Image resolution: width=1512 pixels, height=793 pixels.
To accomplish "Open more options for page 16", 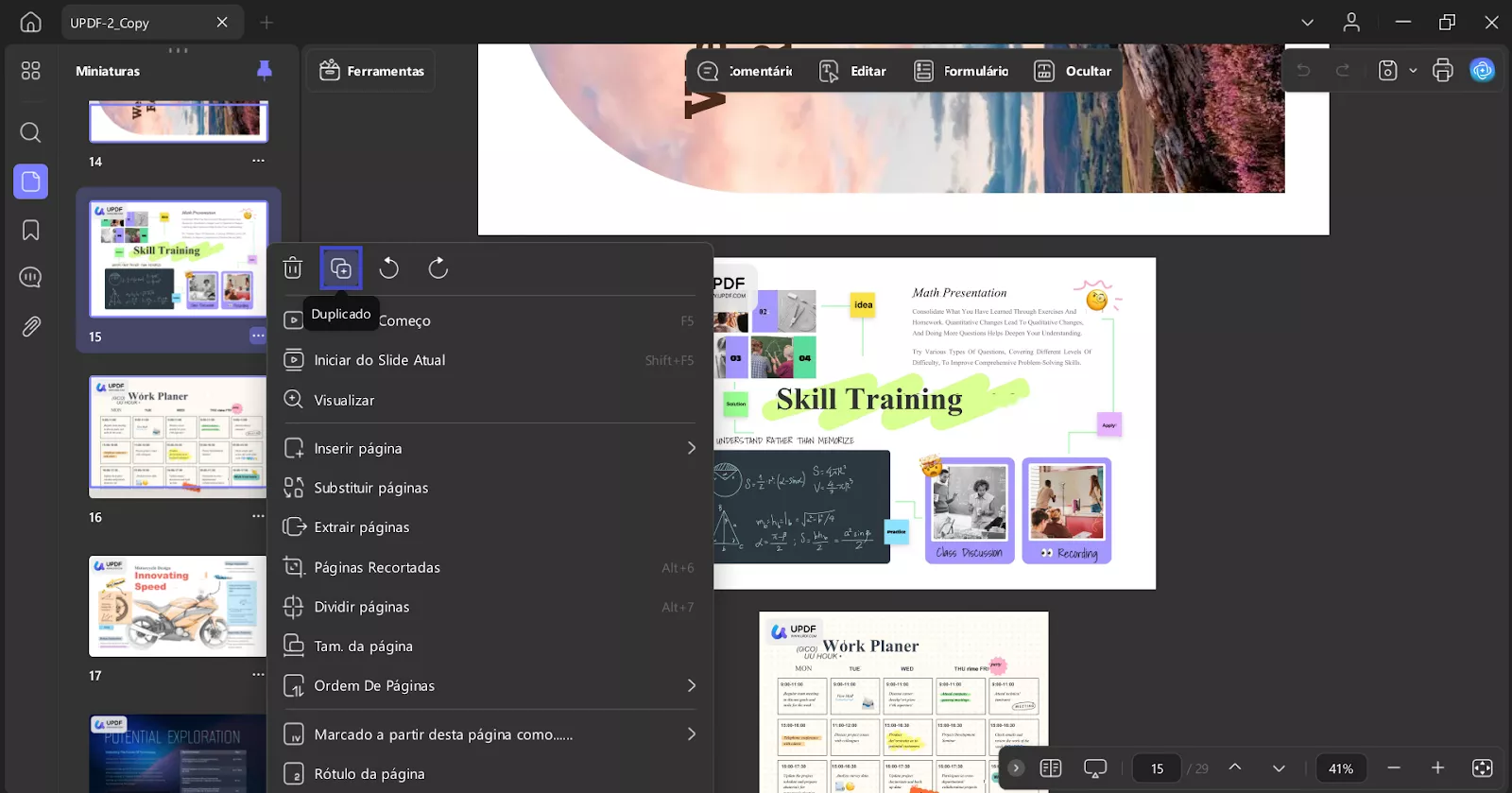I will point(258,516).
